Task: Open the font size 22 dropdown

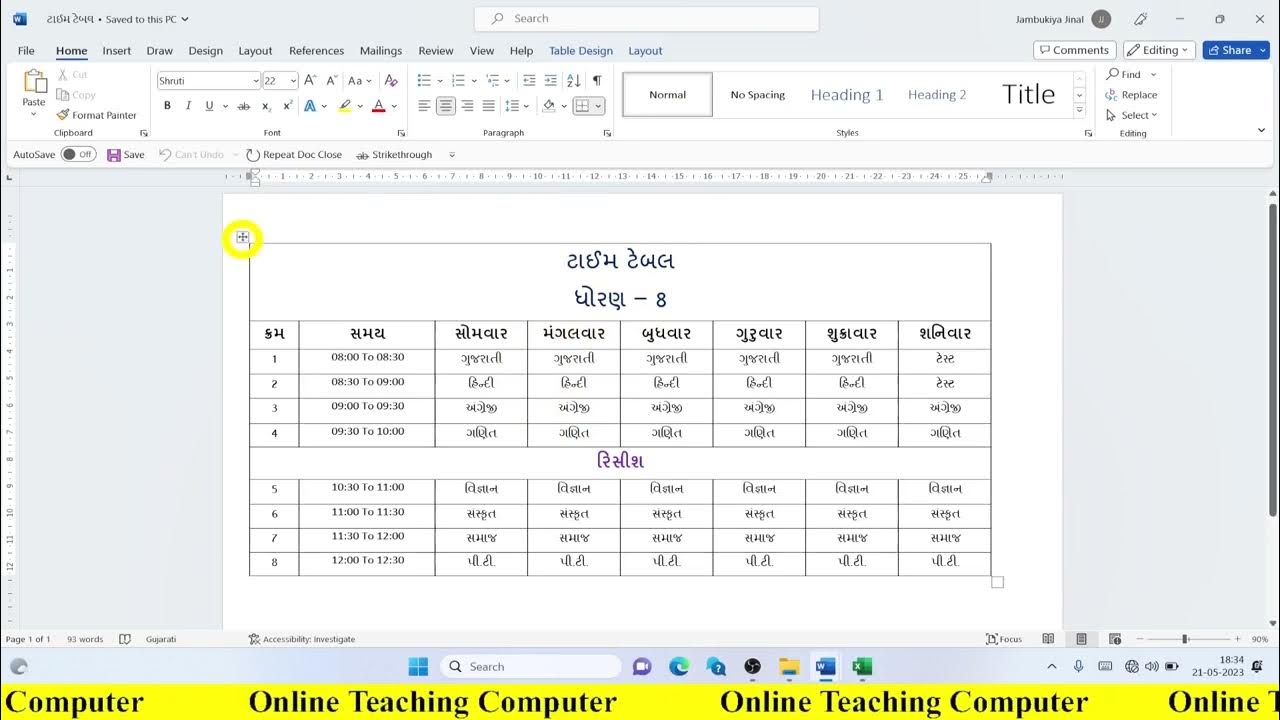Action: [293, 81]
